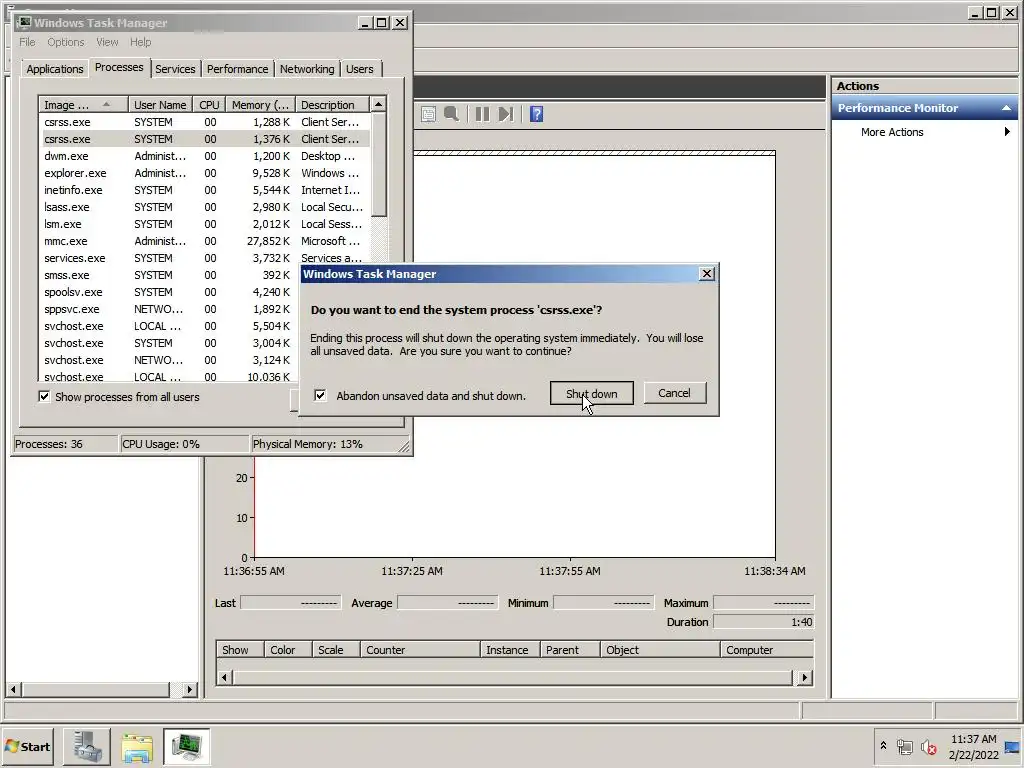
Task: Expand More Actions submenu arrow
Action: pos(1007,131)
